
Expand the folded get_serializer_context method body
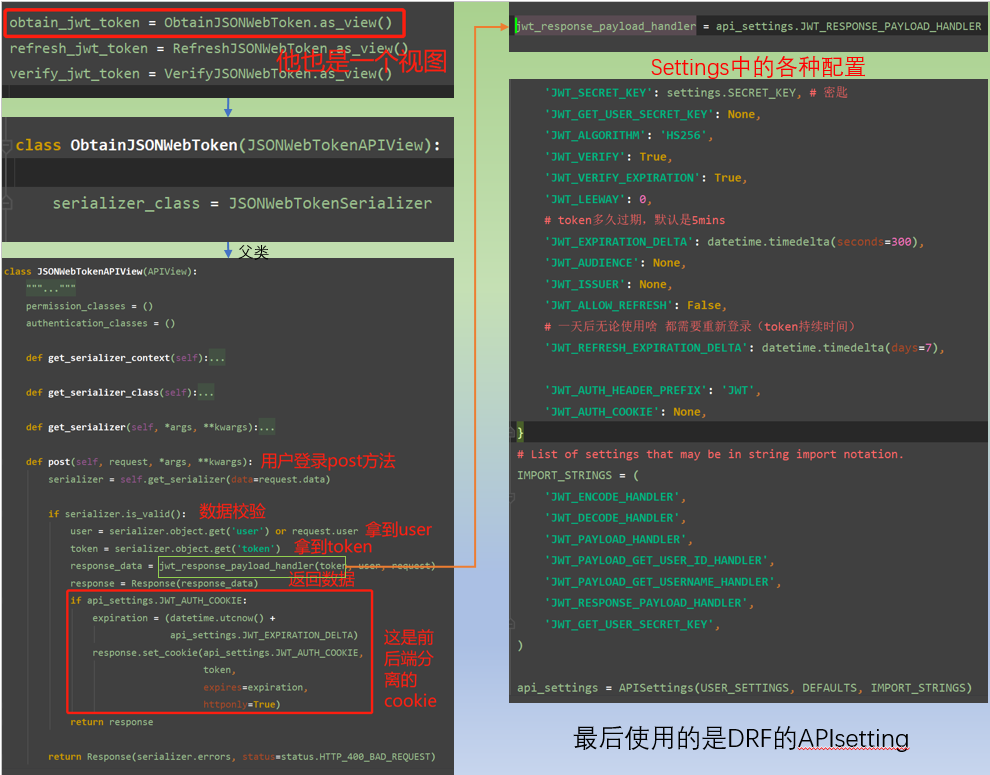pyautogui.click(x=217, y=358)
